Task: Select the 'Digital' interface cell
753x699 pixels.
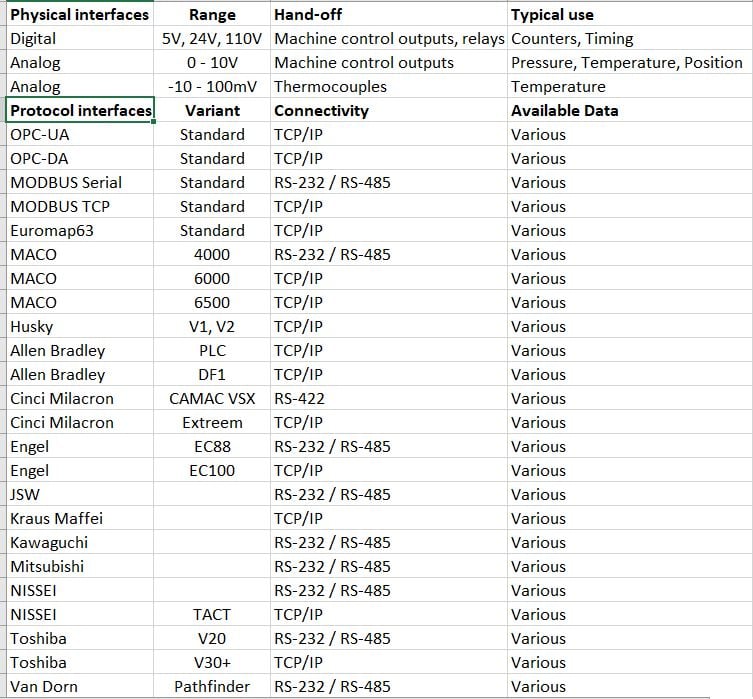Action: [80, 38]
